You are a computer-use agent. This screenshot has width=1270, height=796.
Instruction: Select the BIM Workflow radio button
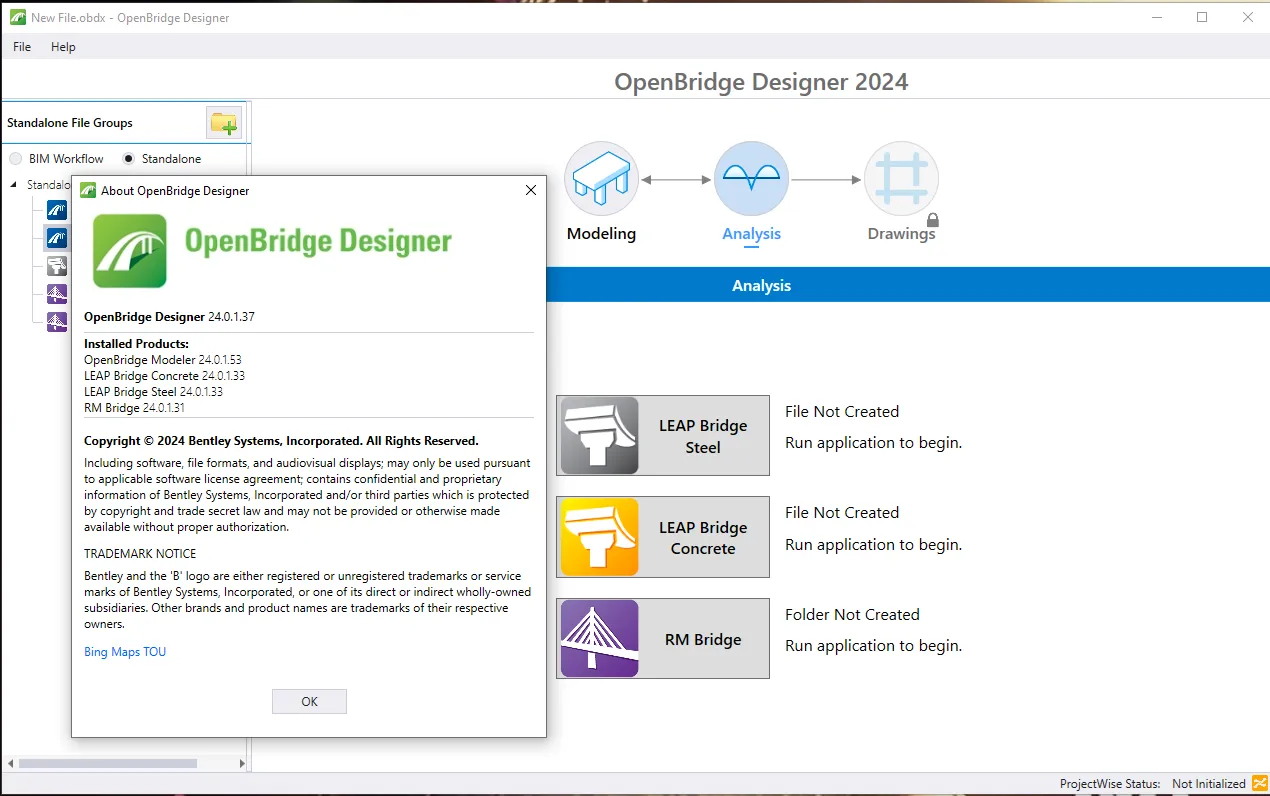16,159
